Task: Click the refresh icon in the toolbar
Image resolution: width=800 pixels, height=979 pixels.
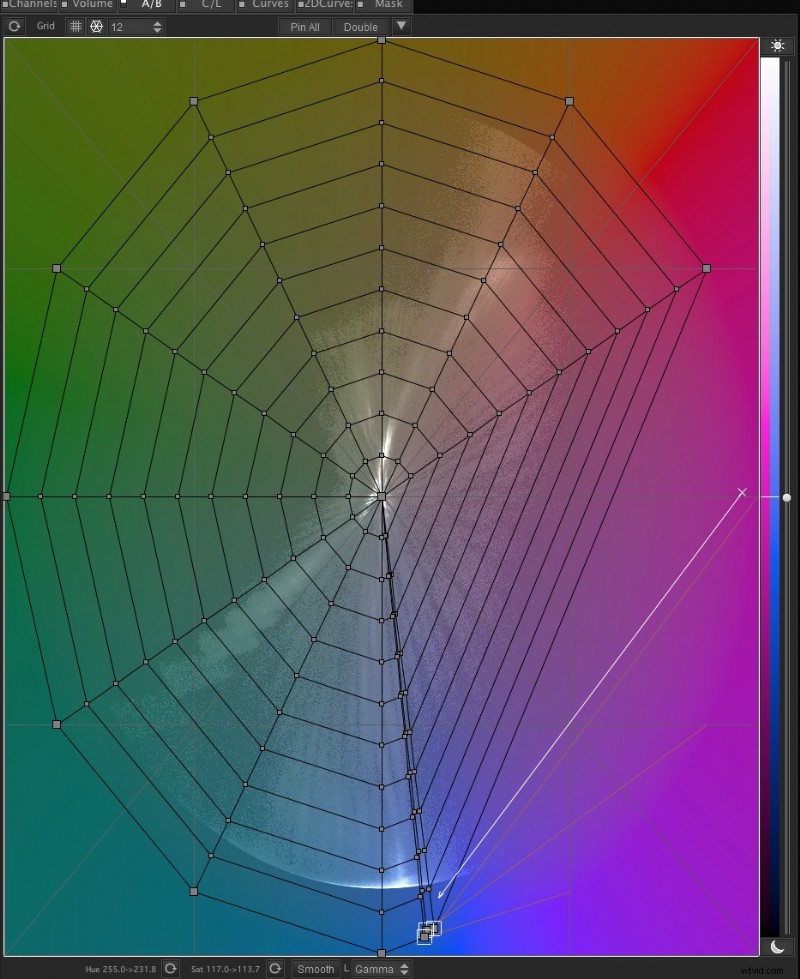Action: [14, 26]
